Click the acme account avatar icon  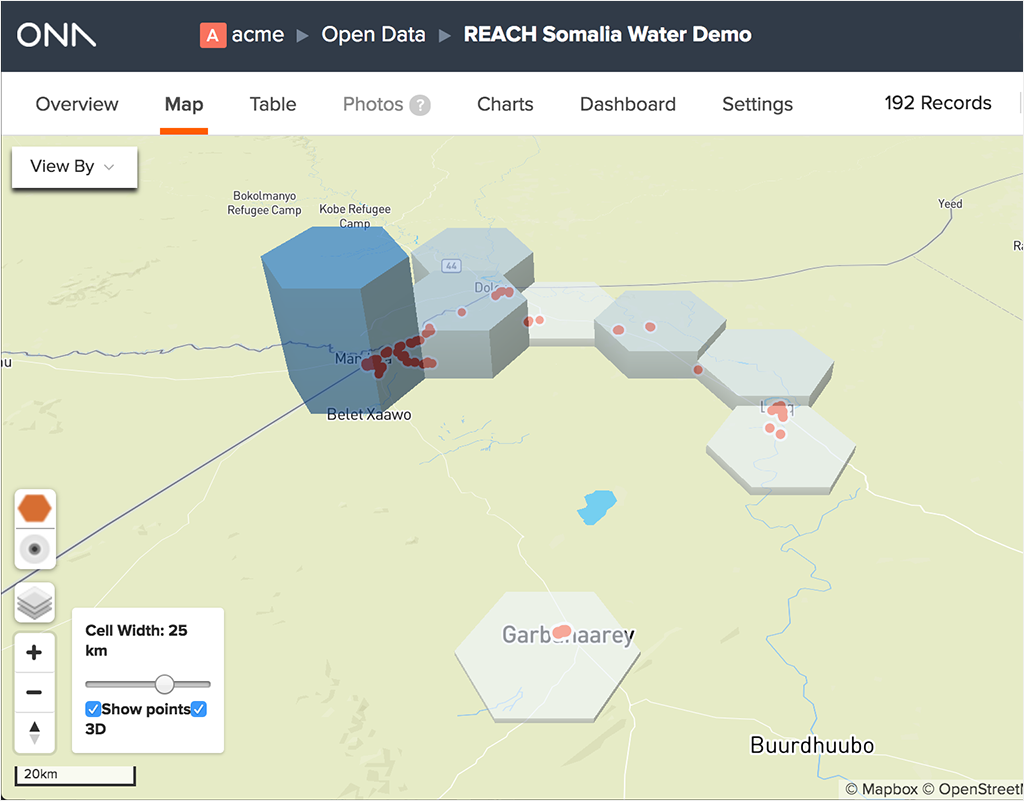coord(213,35)
